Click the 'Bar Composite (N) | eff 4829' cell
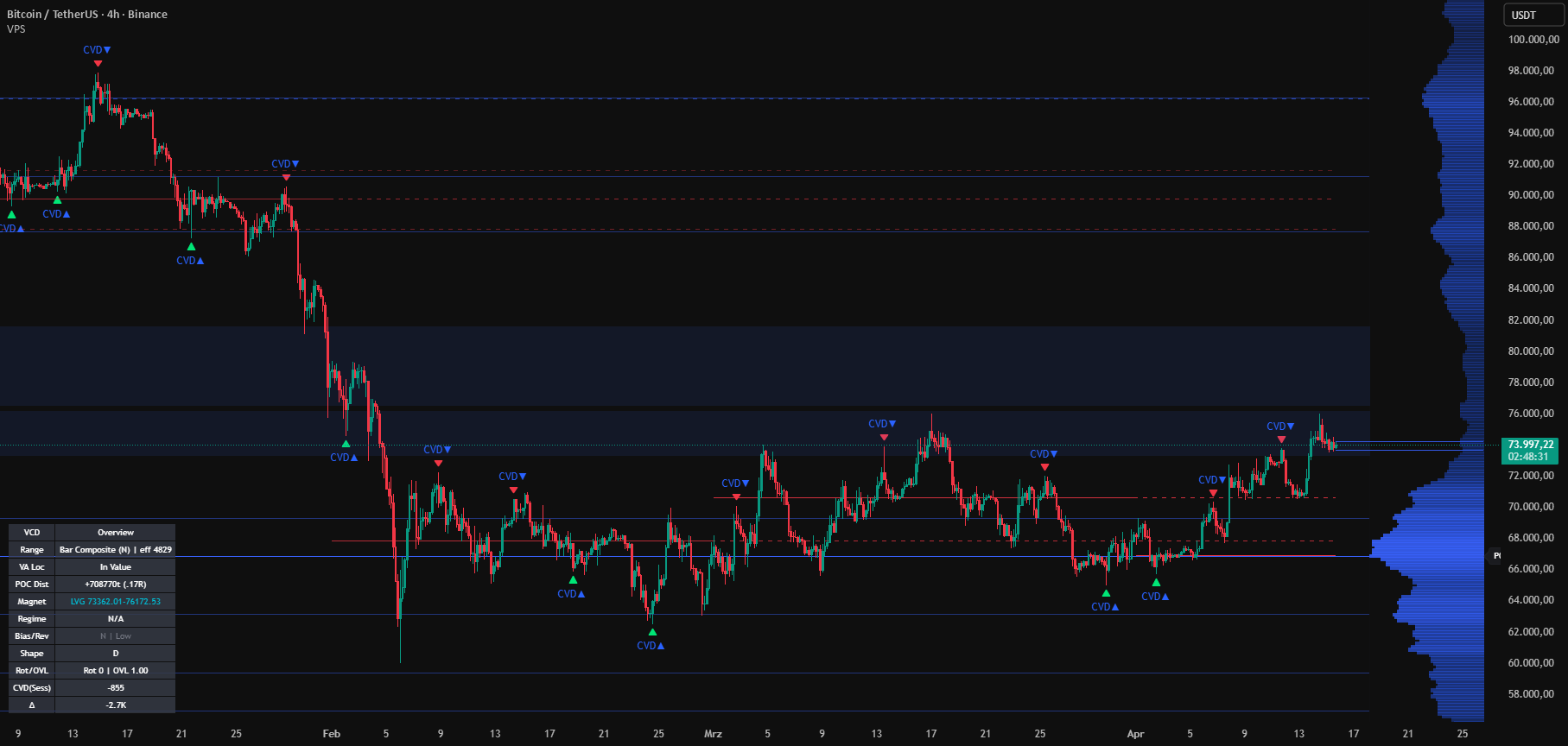 point(116,550)
